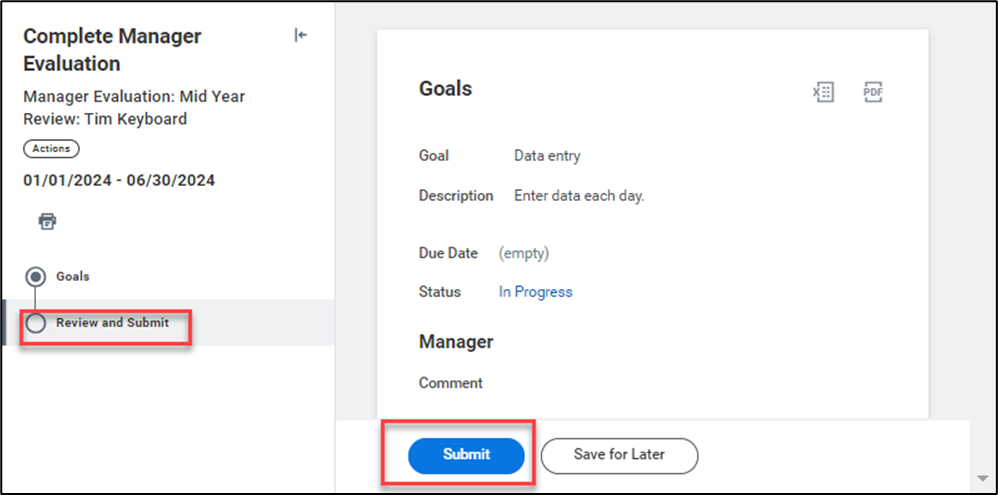Screen dimensions: 998x495
Task: Select the Review and Submit step circle
Action: pyautogui.click(x=37, y=323)
